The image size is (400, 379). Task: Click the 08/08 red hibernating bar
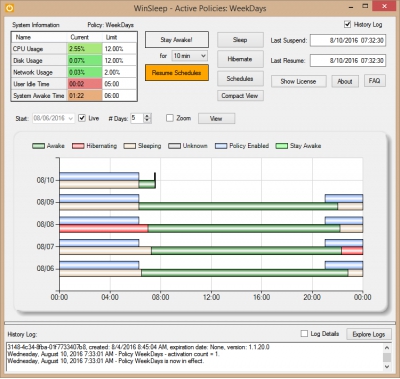pos(104,228)
